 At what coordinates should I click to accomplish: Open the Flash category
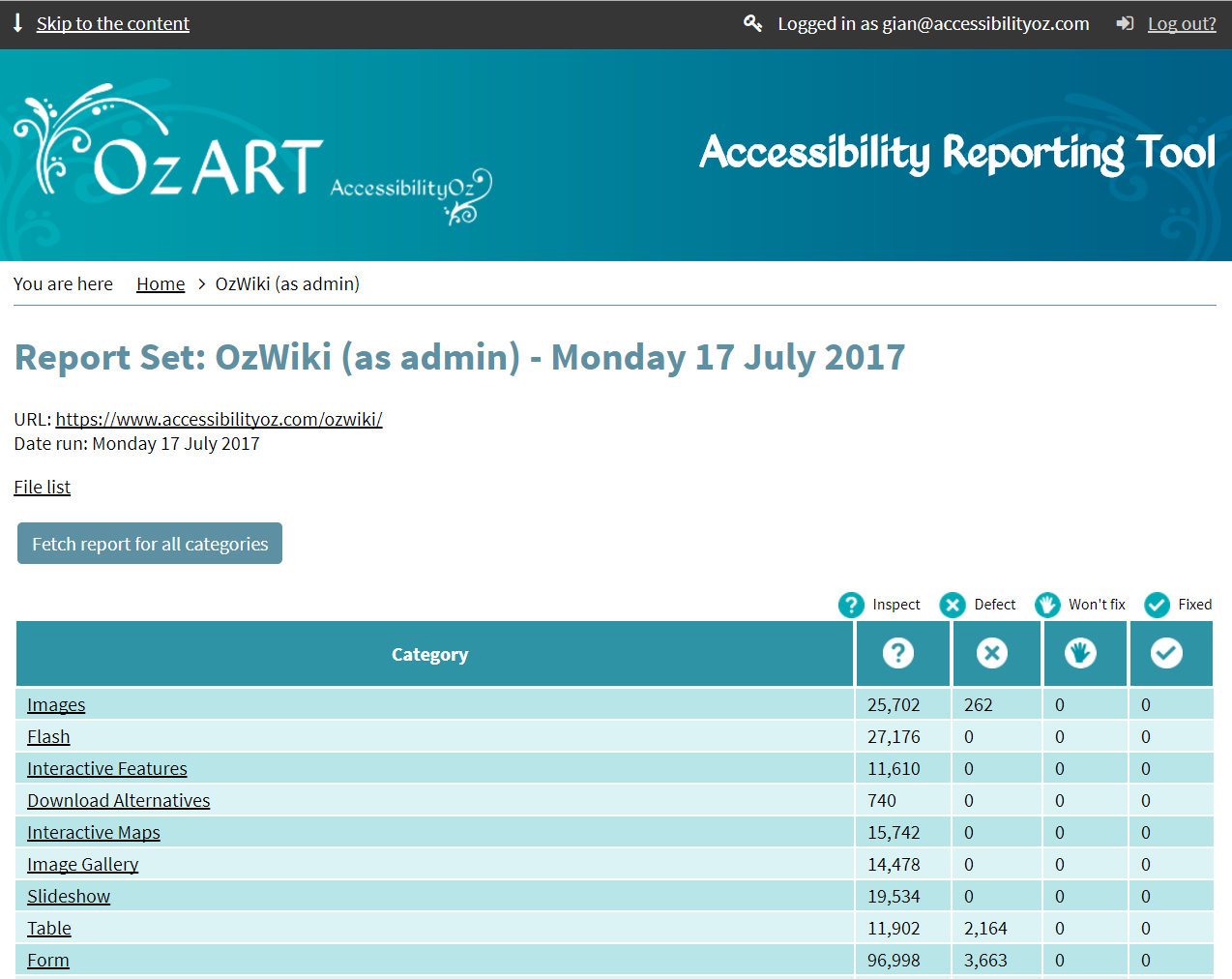pos(48,736)
